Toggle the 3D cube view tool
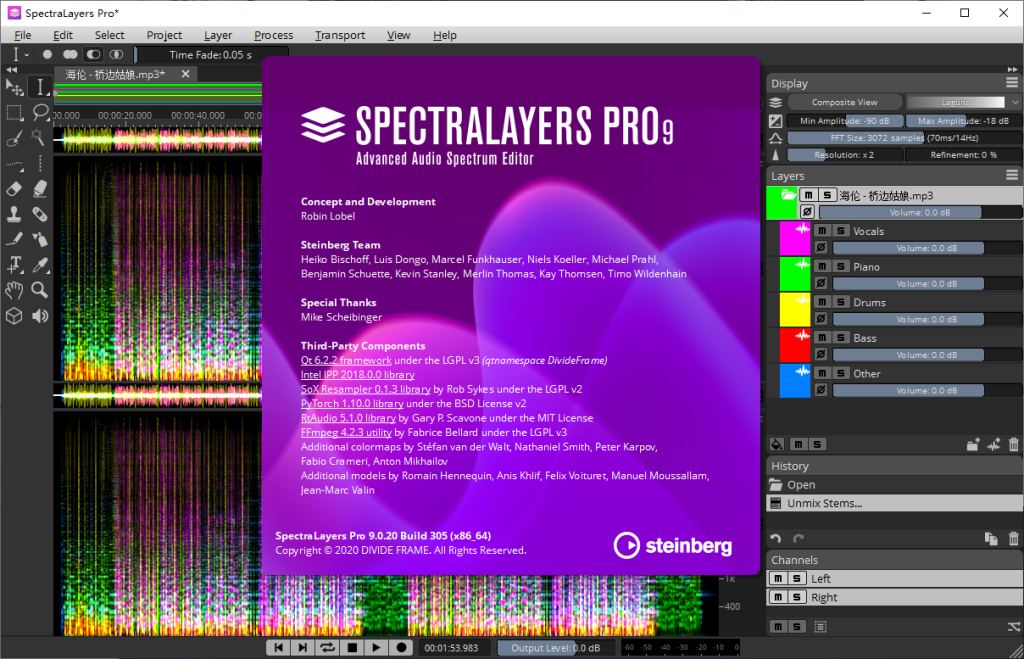1024x659 pixels. pos(14,316)
